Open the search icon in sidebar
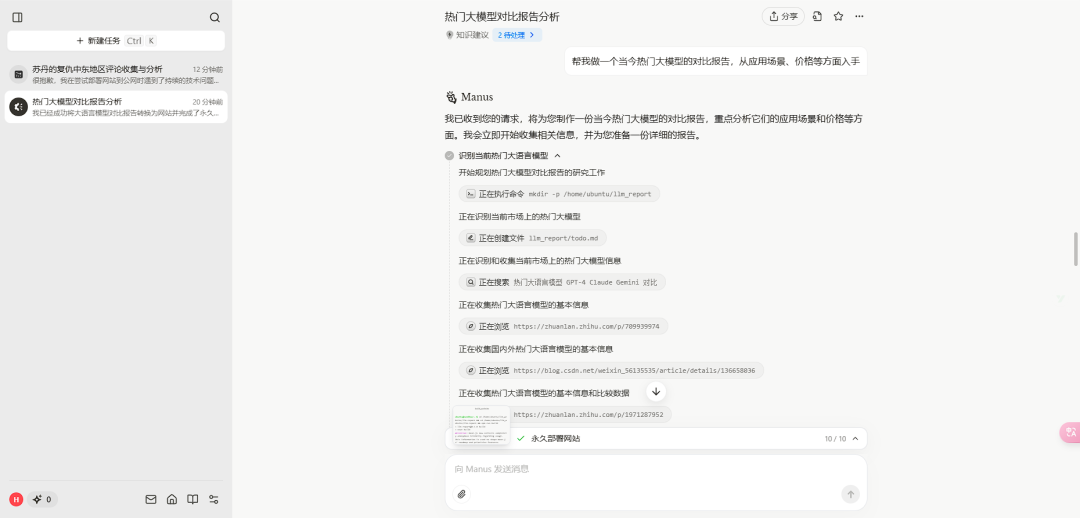 tap(215, 17)
